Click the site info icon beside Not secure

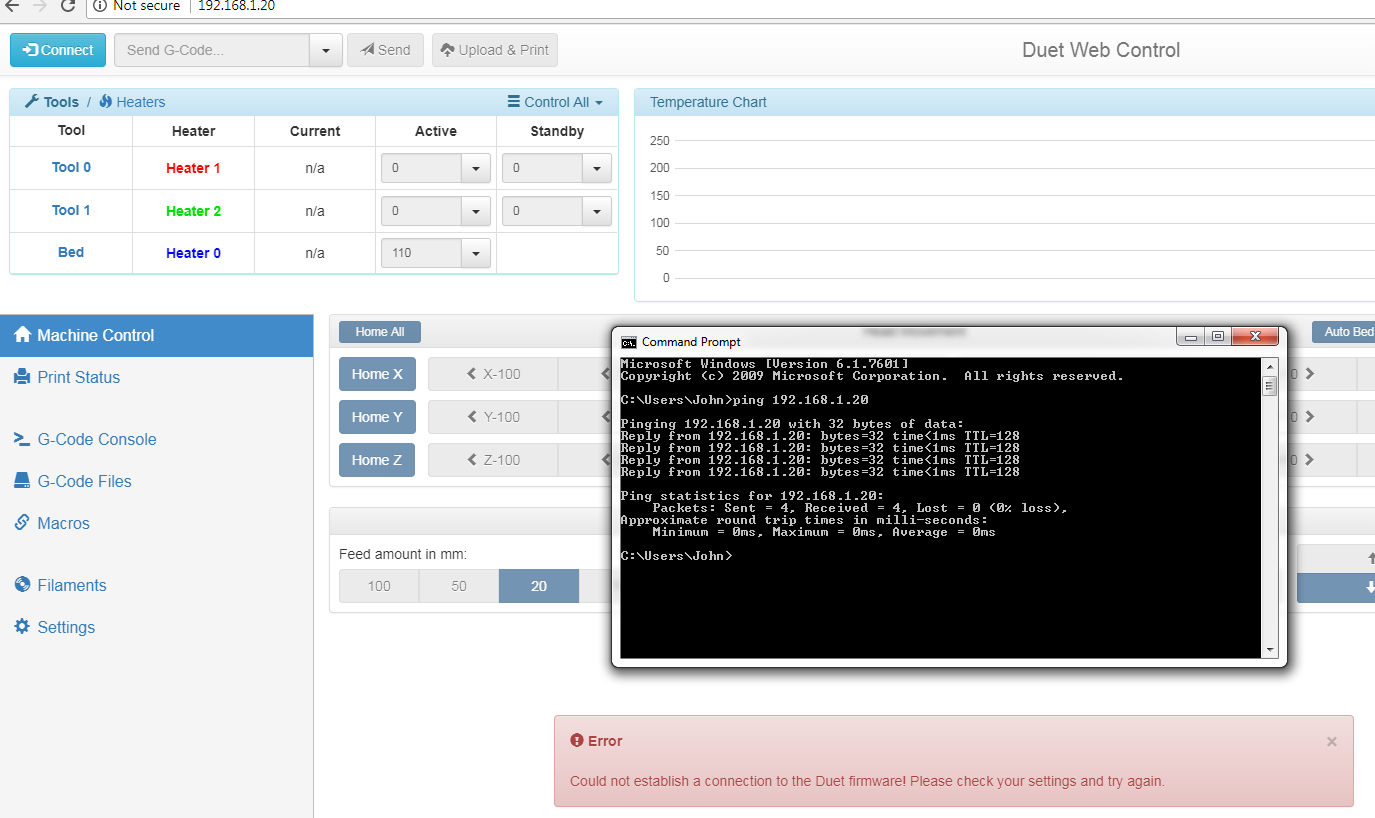[x=99, y=6]
